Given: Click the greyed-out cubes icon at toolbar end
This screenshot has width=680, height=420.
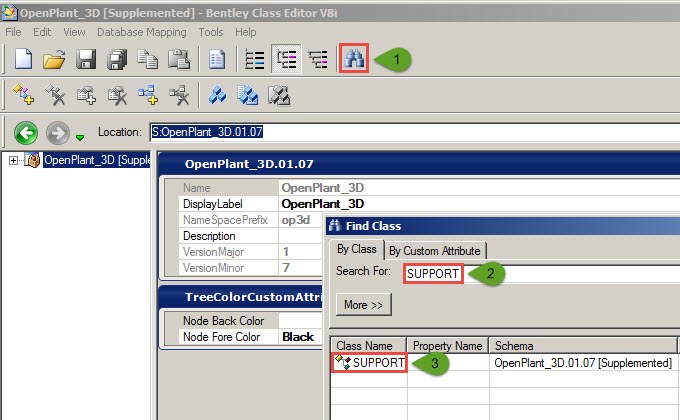Looking at the screenshot, I should (x=279, y=95).
